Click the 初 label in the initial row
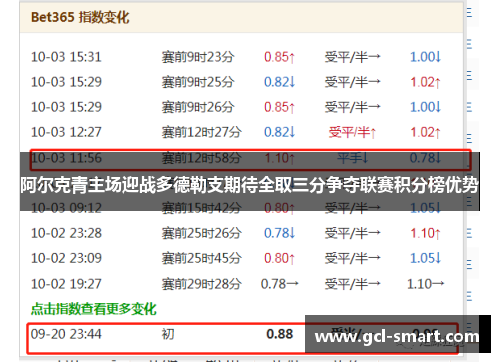 tap(168, 334)
